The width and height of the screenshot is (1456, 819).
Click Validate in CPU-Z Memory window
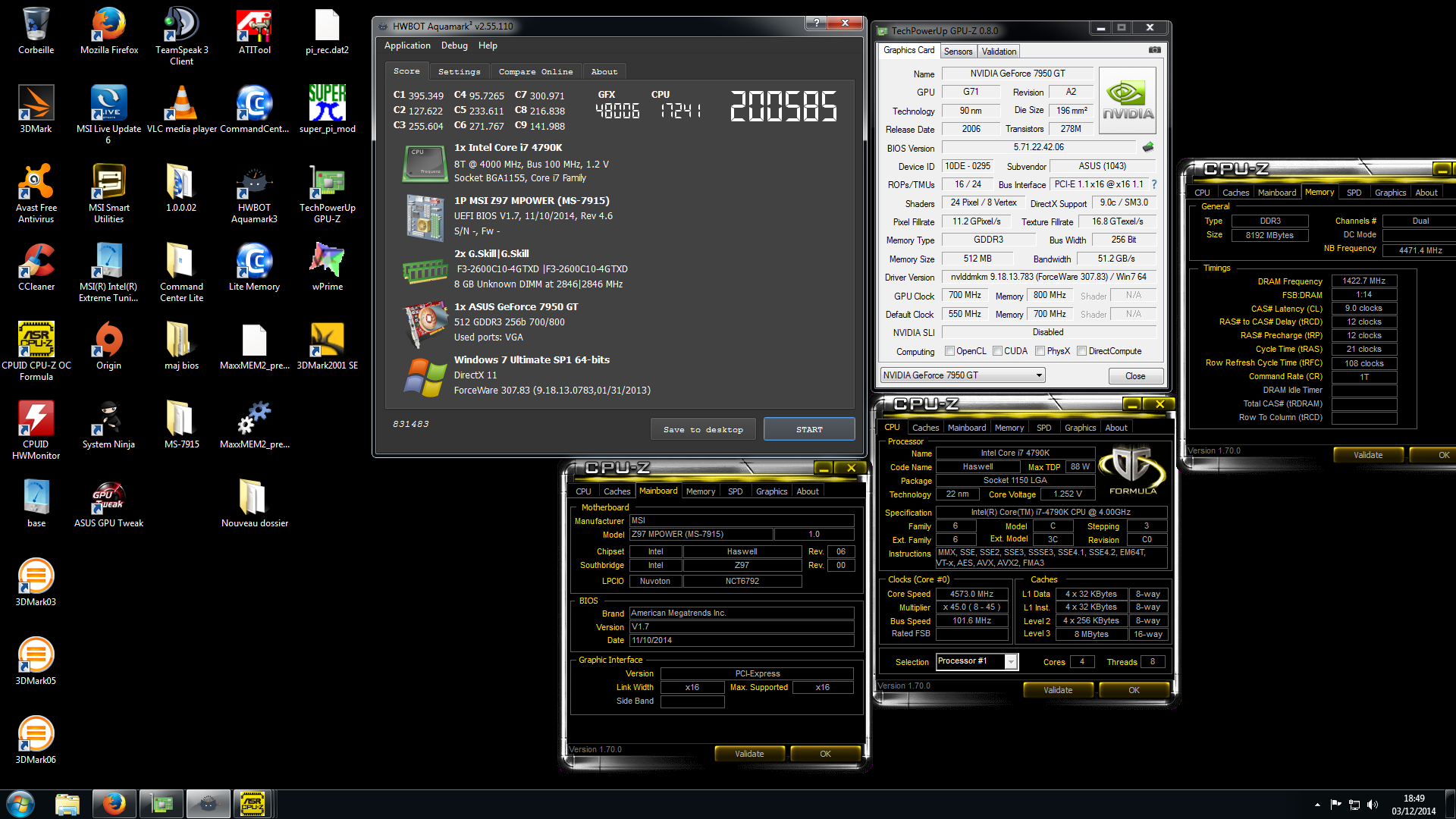coord(1368,455)
